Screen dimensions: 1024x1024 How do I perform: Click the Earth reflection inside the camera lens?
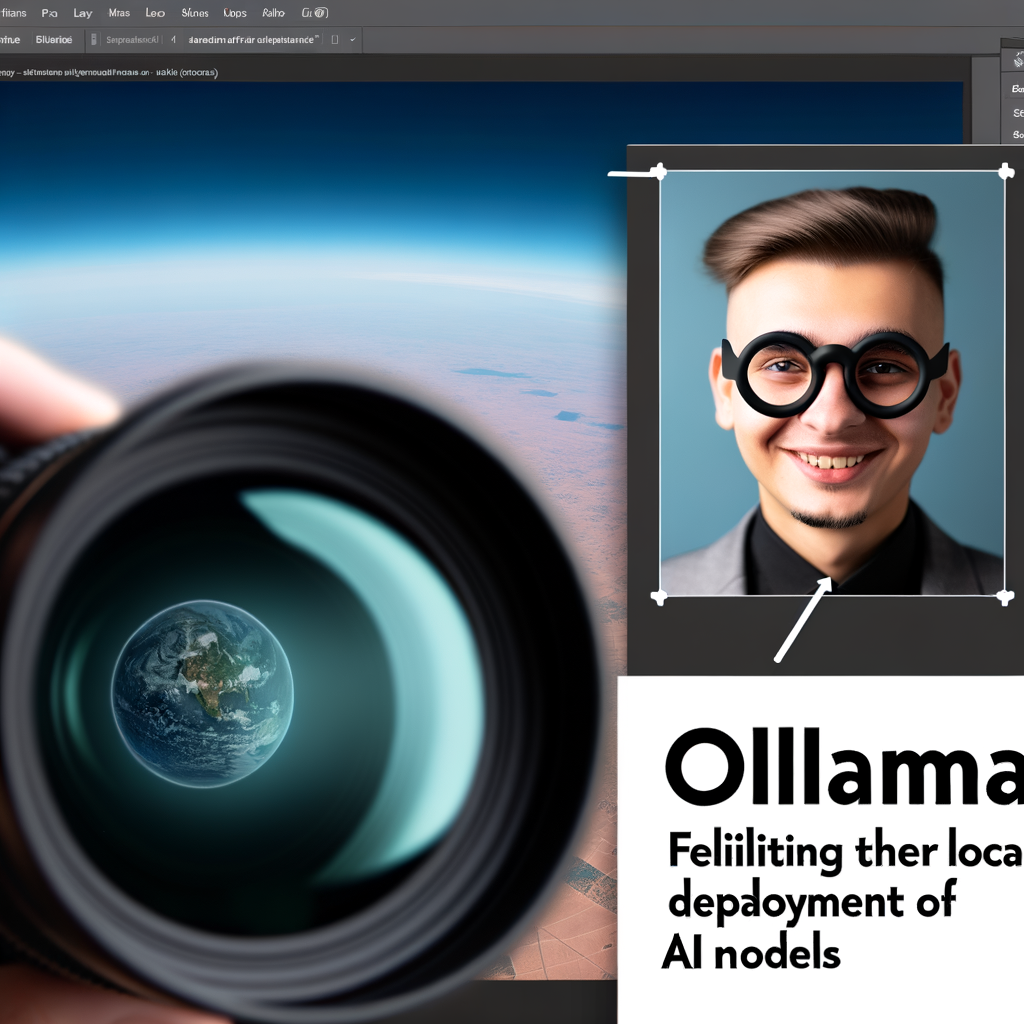(x=202, y=694)
